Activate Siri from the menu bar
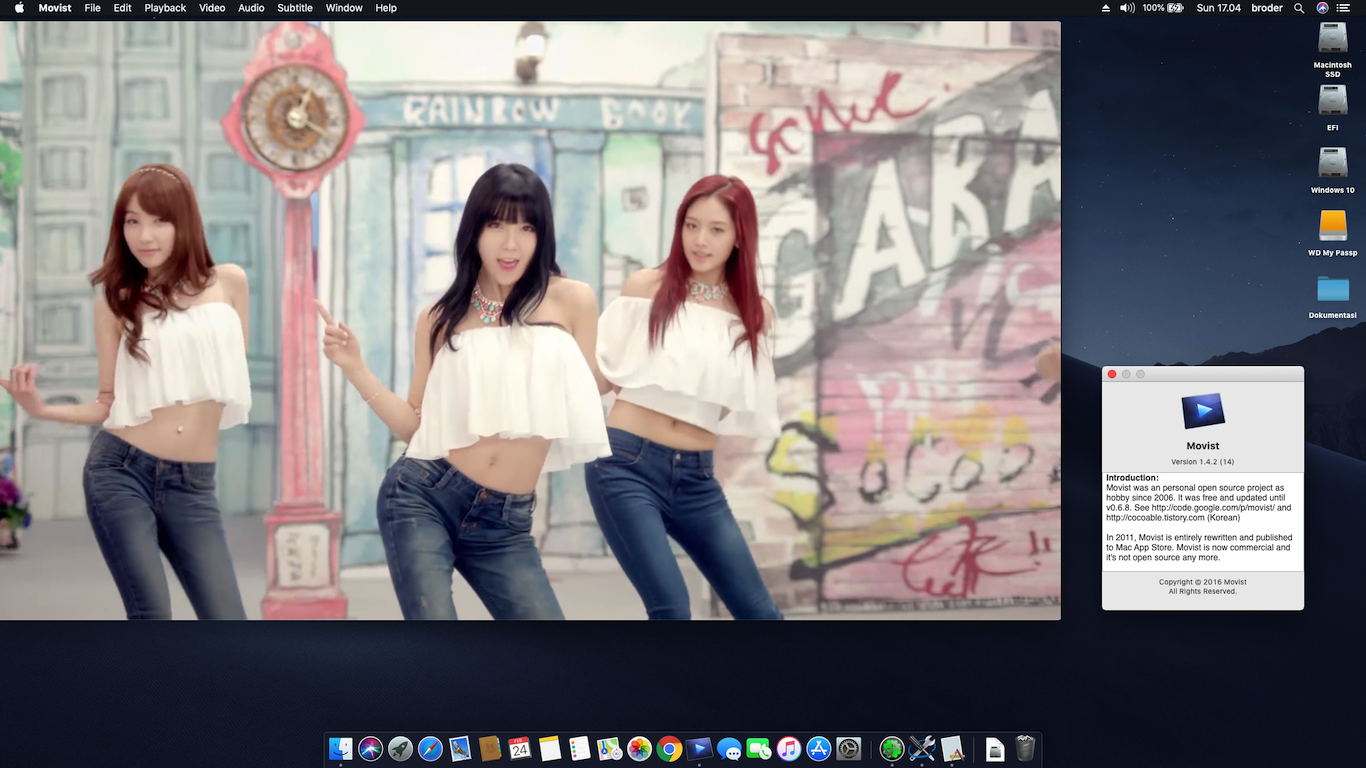Screen dimensions: 1366x768 [1322, 8]
